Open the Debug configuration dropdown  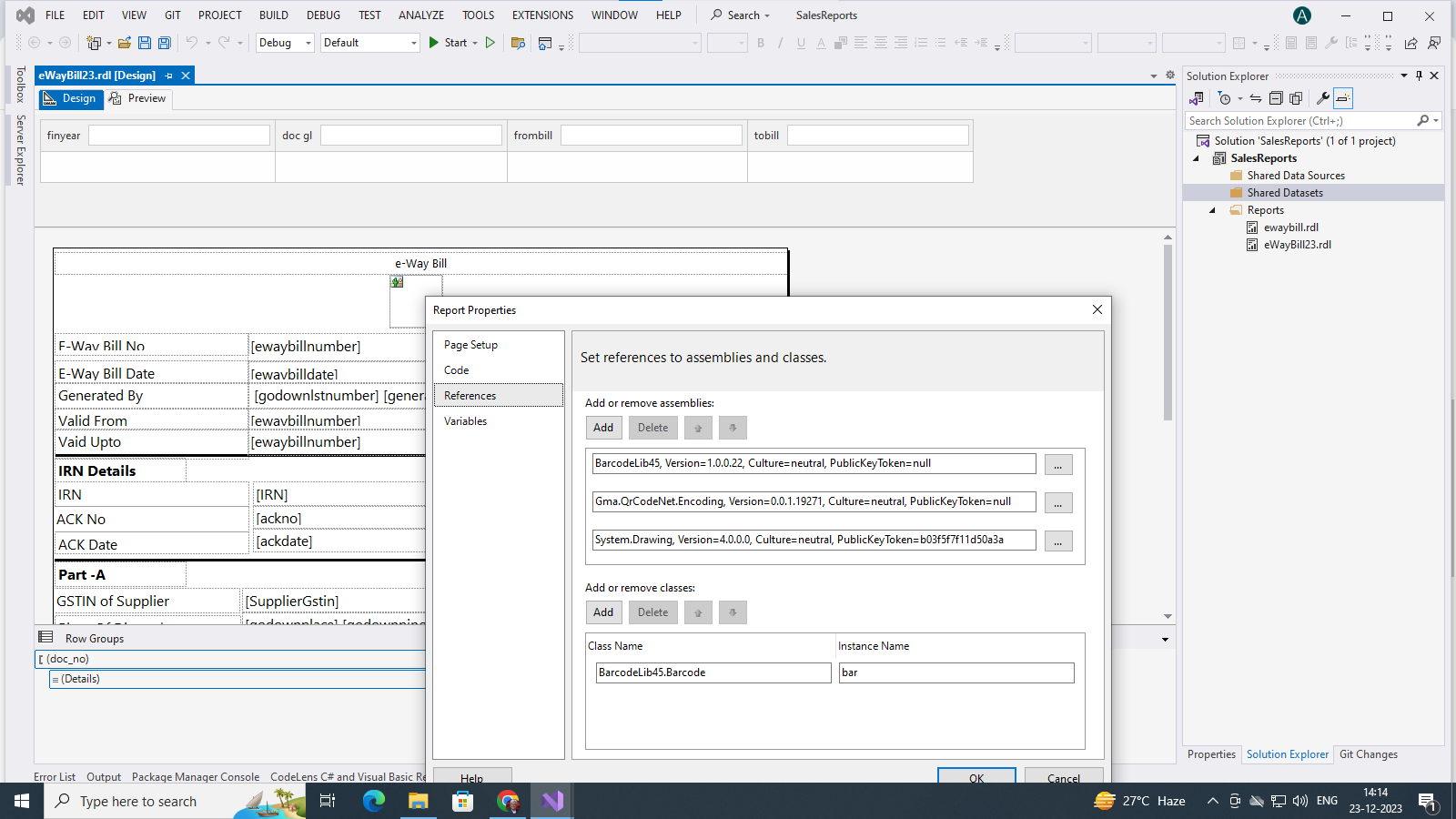285,43
